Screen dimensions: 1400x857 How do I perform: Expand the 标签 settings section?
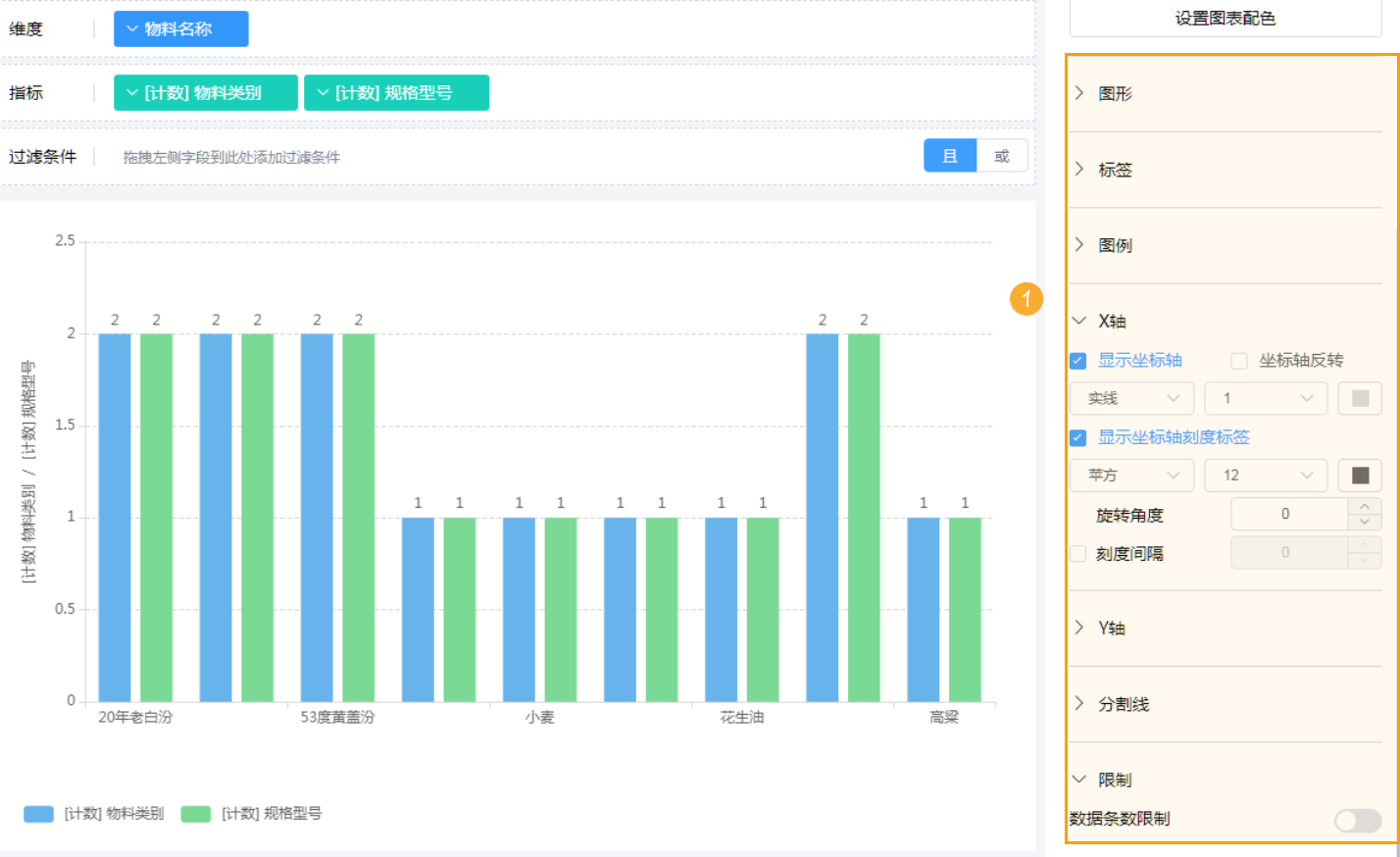[x=1115, y=170]
